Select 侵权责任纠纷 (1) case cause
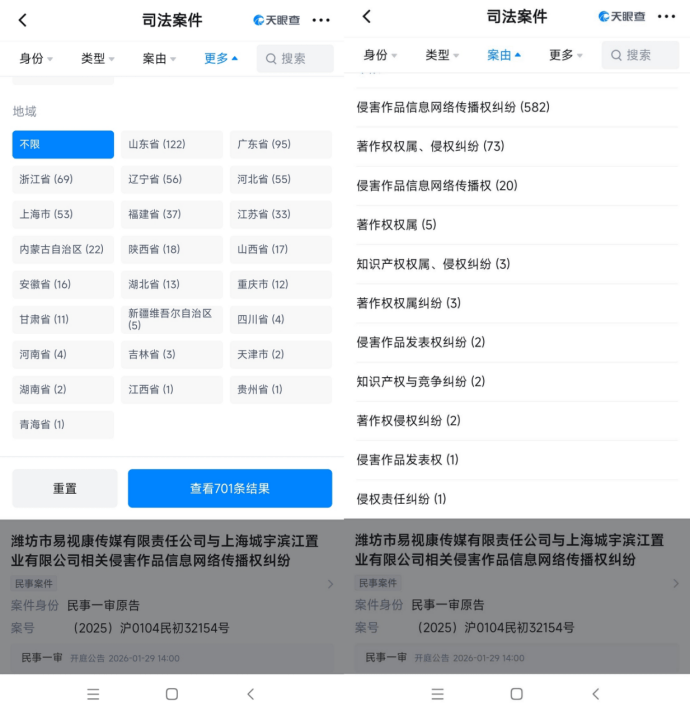 tap(401, 499)
